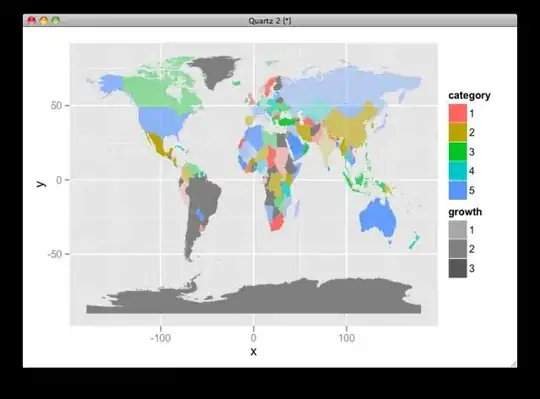Image resolution: width=540 pixels, height=399 pixels.
Task: Click the yellow minimize window button
Action: [44, 21]
